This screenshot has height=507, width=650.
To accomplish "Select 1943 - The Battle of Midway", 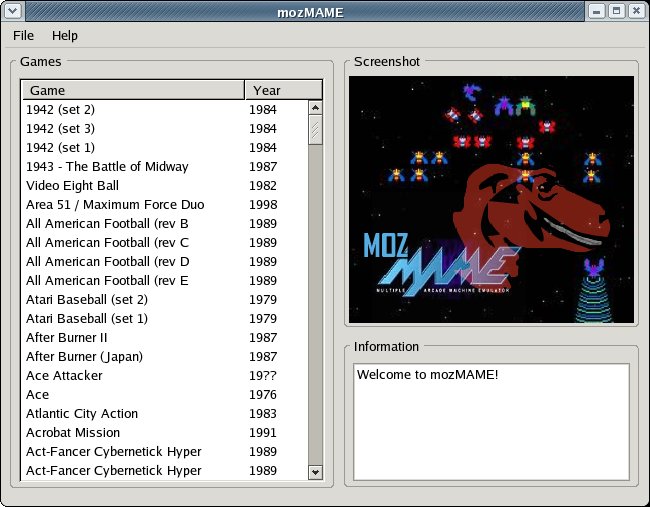I will [x=165, y=167].
